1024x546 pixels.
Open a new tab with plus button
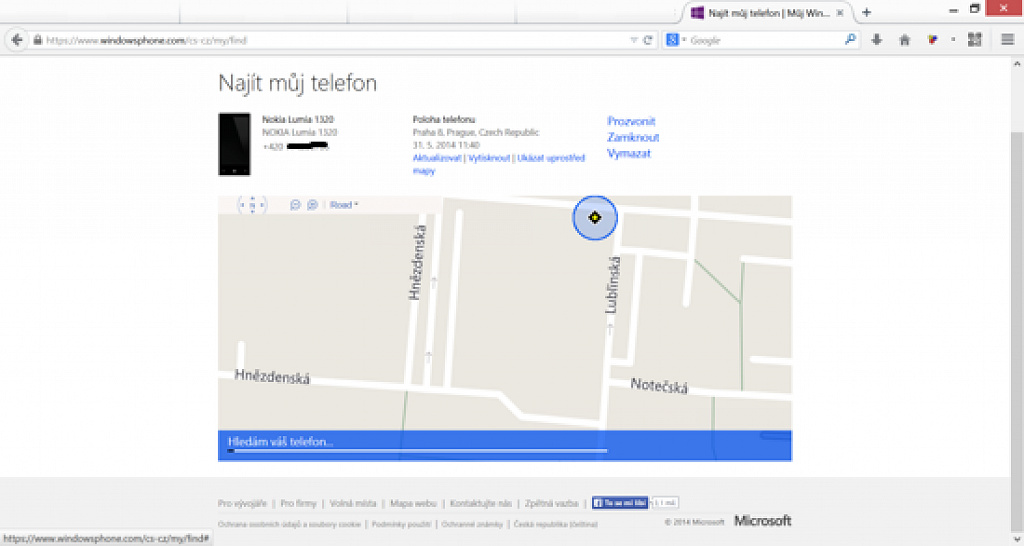tap(867, 12)
